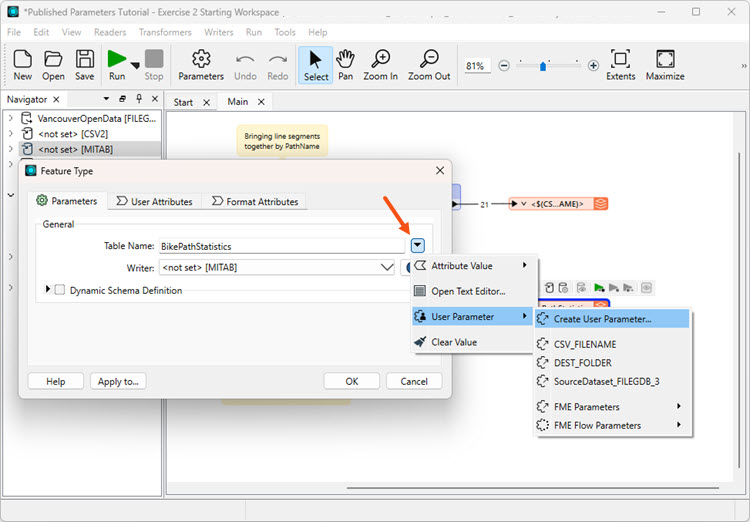
Task: Activate the Select arrow tool
Action: pyautogui.click(x=316, y=65)
